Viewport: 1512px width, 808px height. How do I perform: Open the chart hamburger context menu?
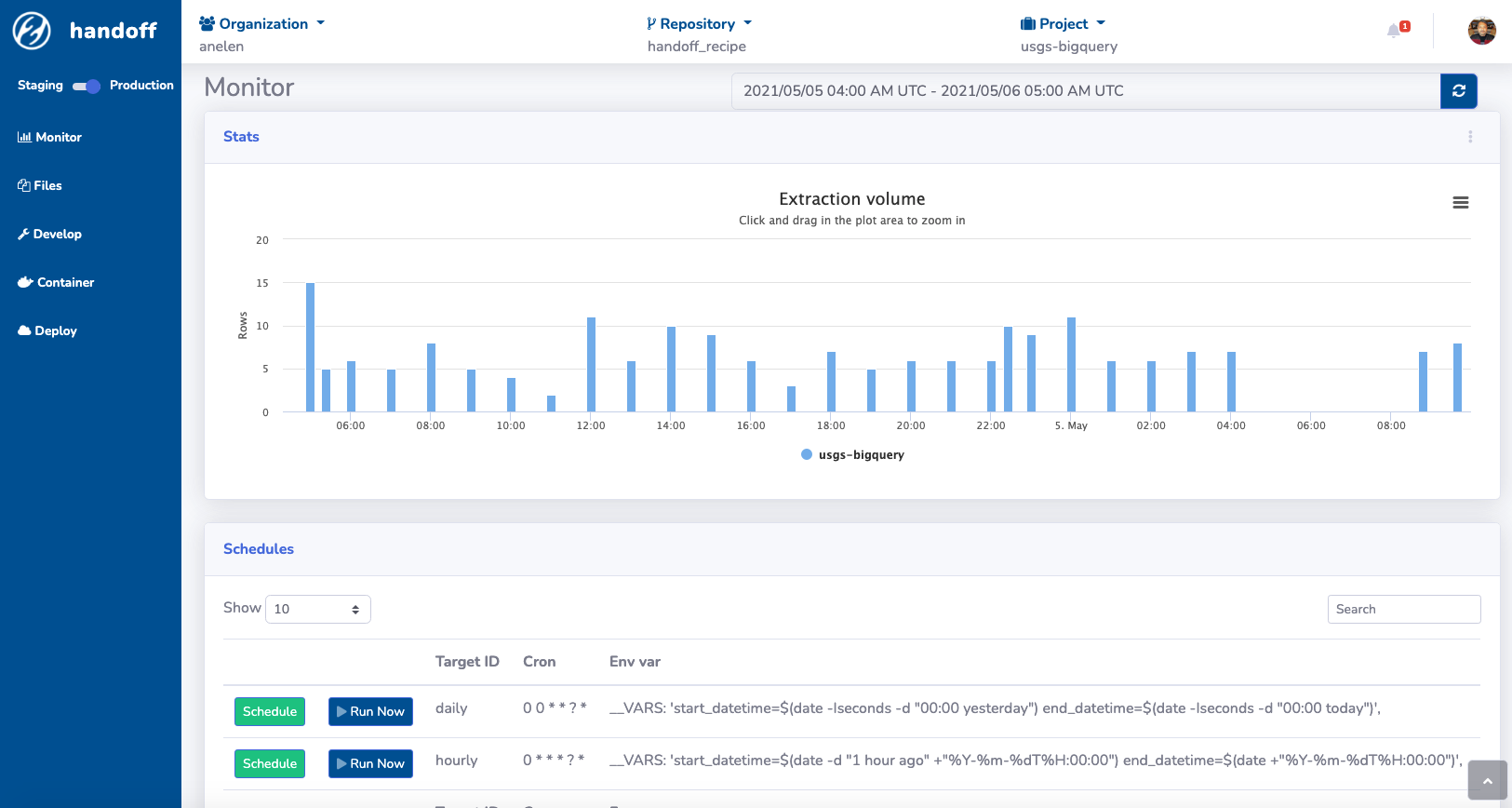click(1461, 203)
